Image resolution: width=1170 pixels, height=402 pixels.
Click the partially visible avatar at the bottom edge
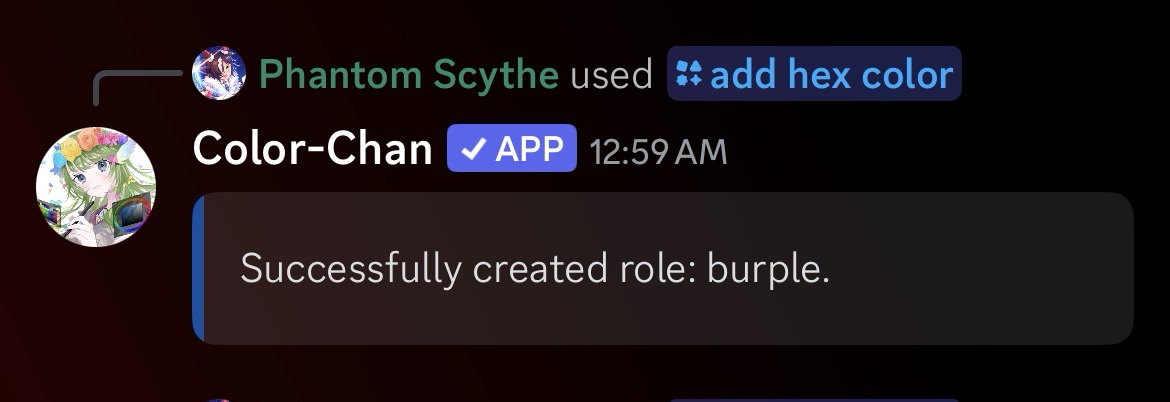(x=218, y=399)
